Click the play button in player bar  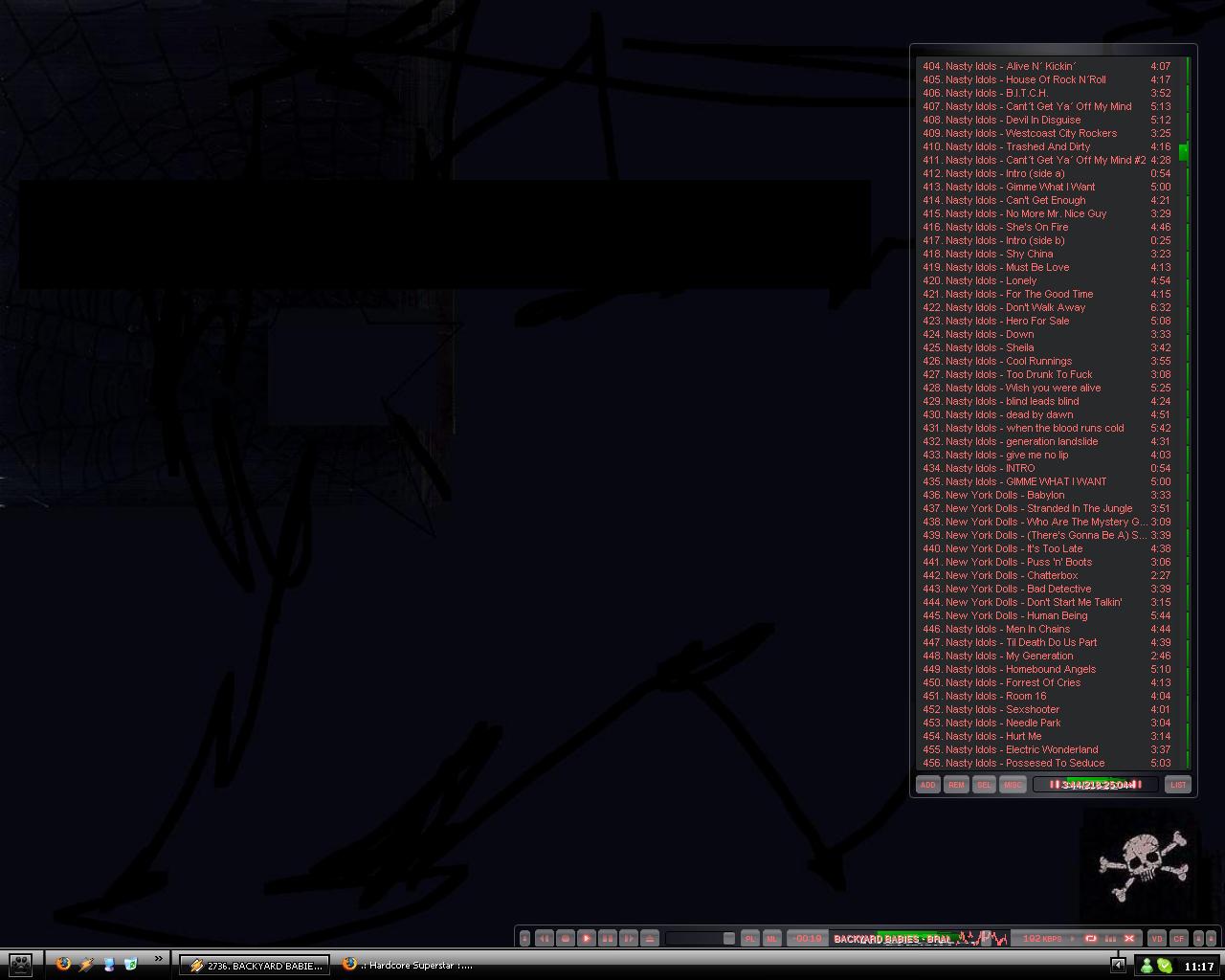(x=587, y=939)
